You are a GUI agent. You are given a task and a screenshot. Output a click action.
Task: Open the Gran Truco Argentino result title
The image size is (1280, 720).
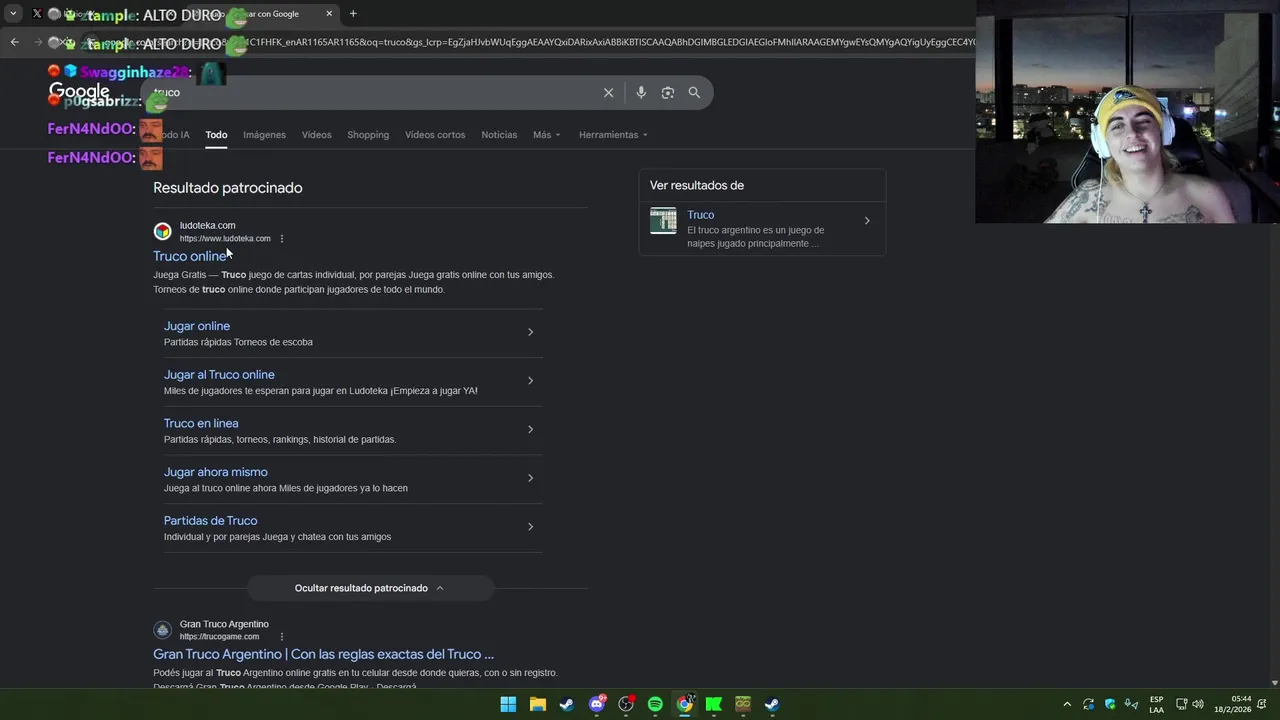click(x=323, y=654)
